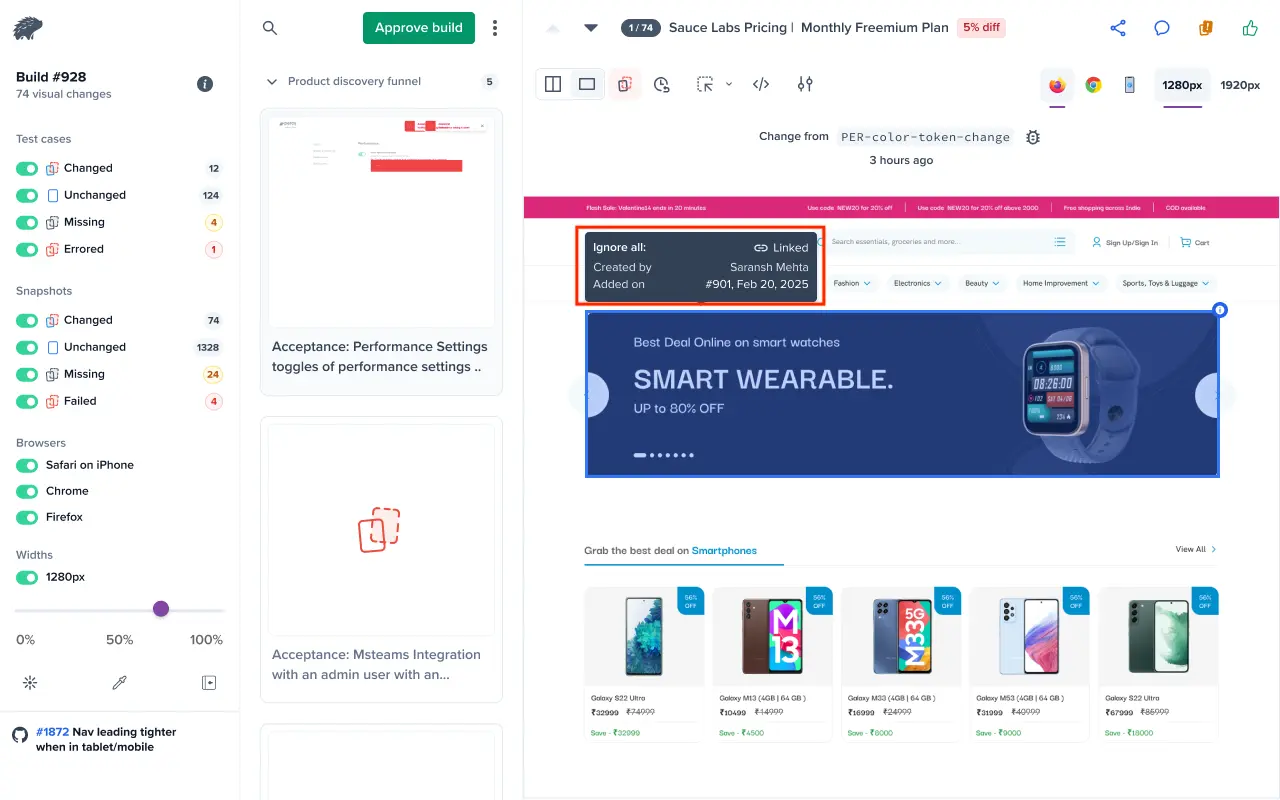This screenshot has width=1280, height=800.
Task: Open the comments speech bubble icon
Action: point(1162,28)
